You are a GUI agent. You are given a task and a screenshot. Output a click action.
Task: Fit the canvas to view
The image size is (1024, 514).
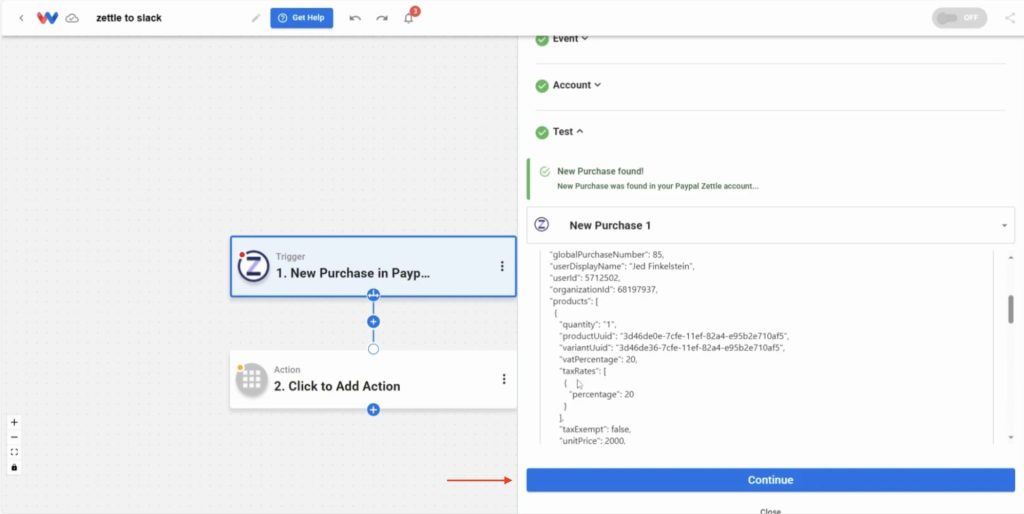pyautogui.click(x=14, y=453)
